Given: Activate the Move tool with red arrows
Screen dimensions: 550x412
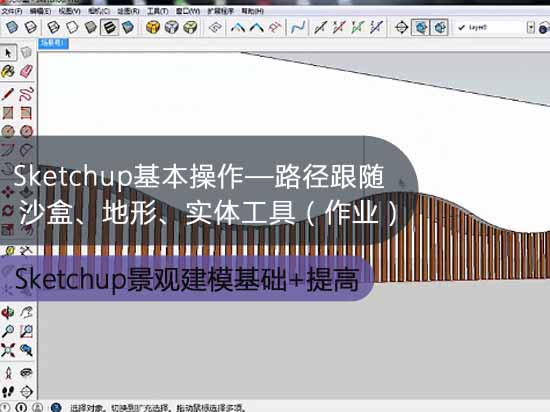Looking at the screenshot, I should click(8, 191).
